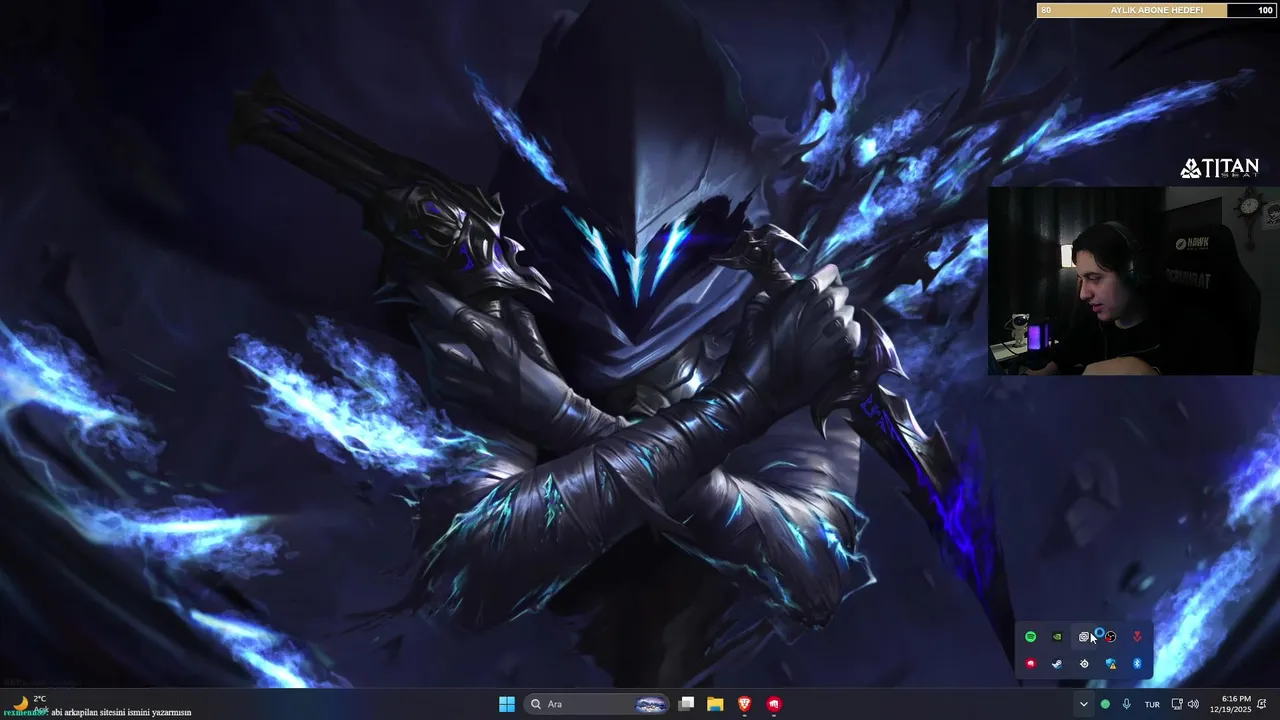The height and width of the screenshot is (720, 1280).
Task: Click the AYLIK ABONE HEDEFI progress bar
Action: 1156,10
